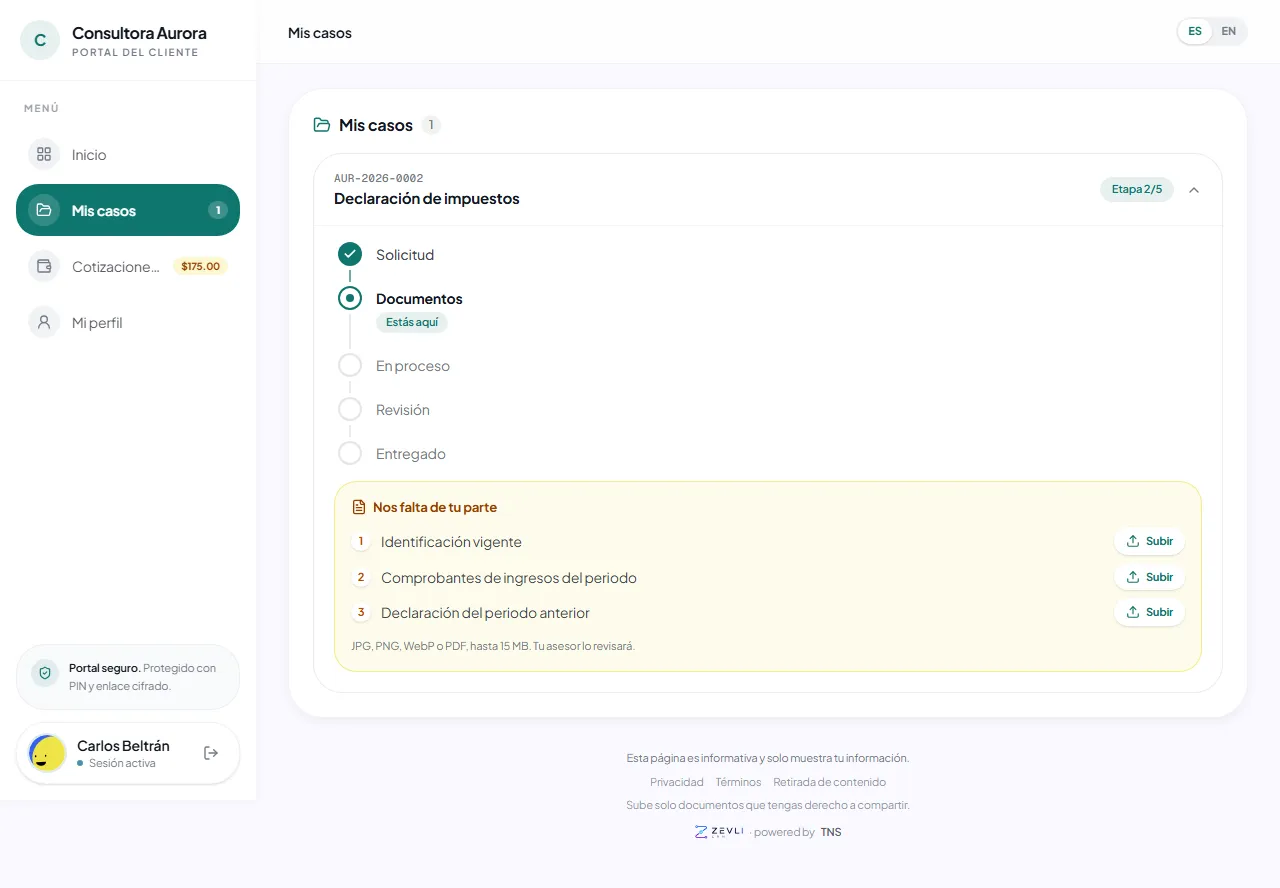Click the Identificación vigente item text
The height and width of the screenshot is (888, 1280).
pos(451,542)
